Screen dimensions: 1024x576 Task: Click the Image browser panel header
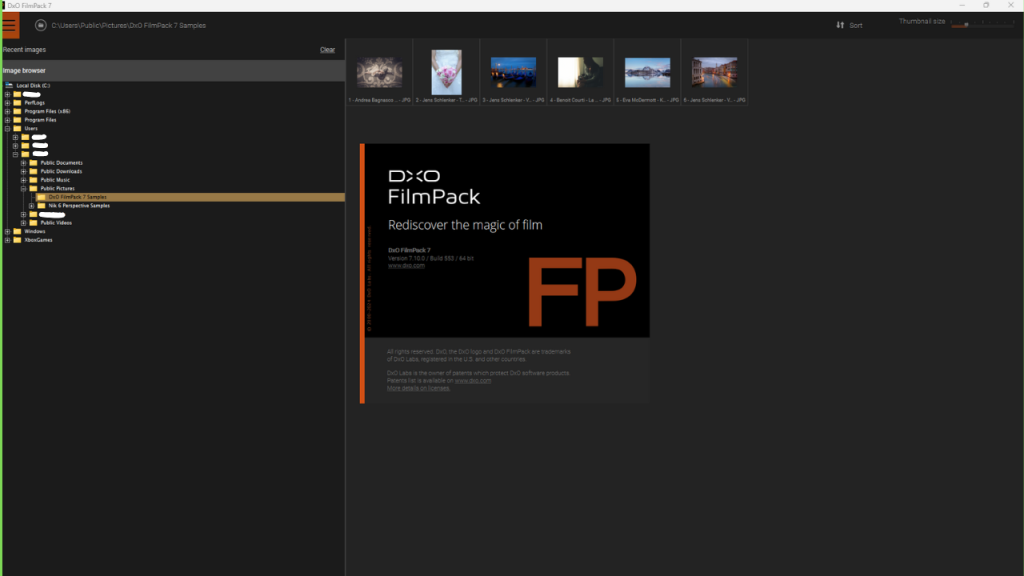pyautogui.click(x=173, y=71)
